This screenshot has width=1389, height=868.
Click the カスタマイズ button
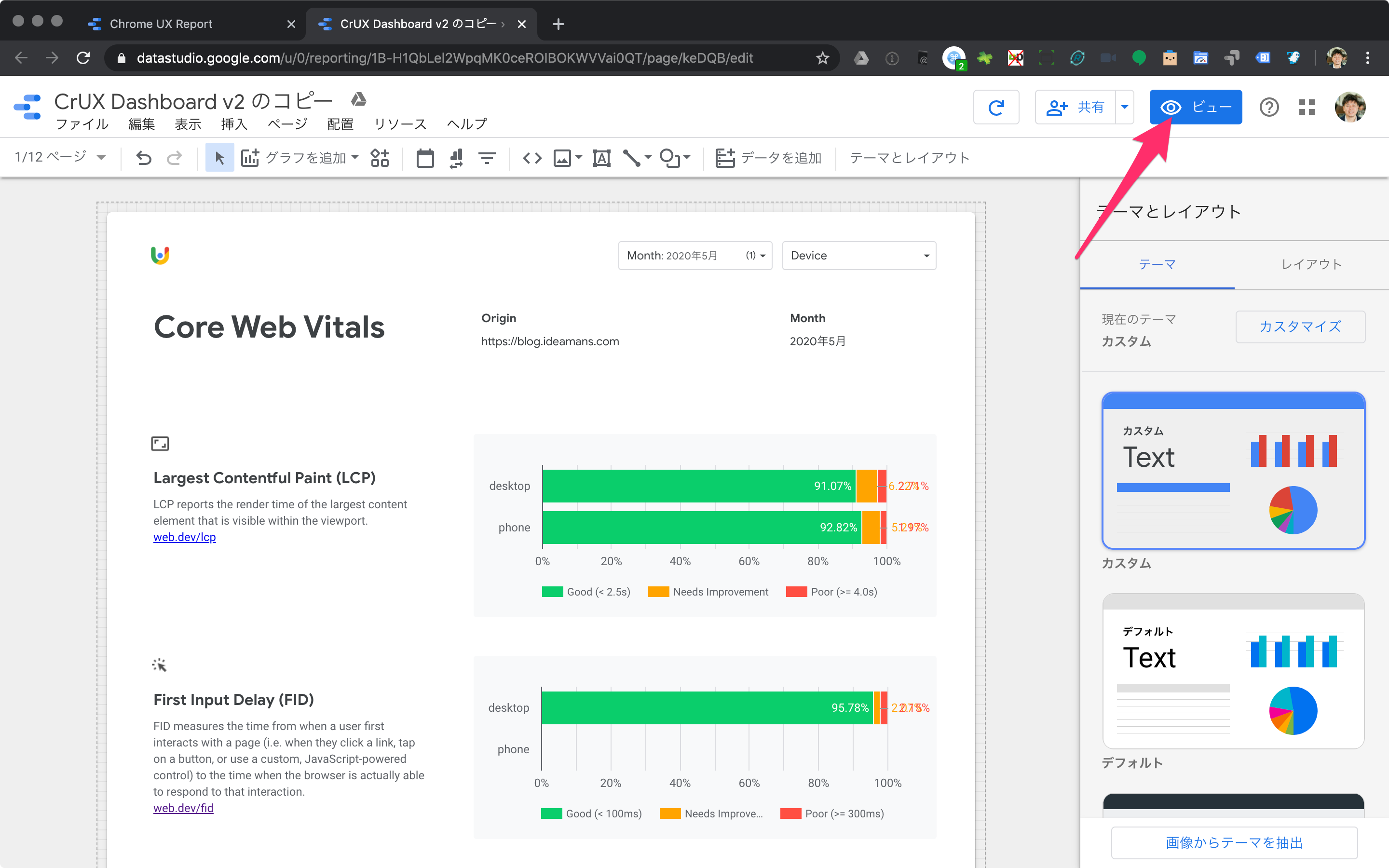pos(1300,326)
